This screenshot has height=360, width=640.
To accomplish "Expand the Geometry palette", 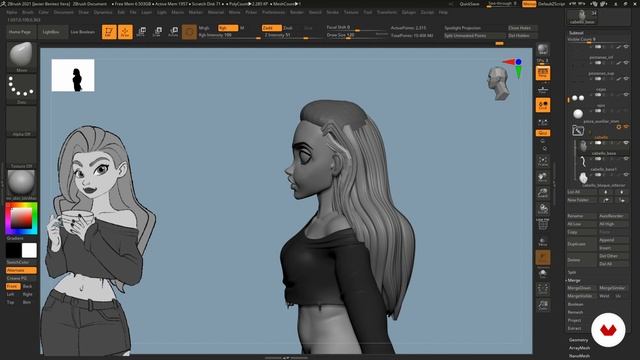I will coord(578,340).
